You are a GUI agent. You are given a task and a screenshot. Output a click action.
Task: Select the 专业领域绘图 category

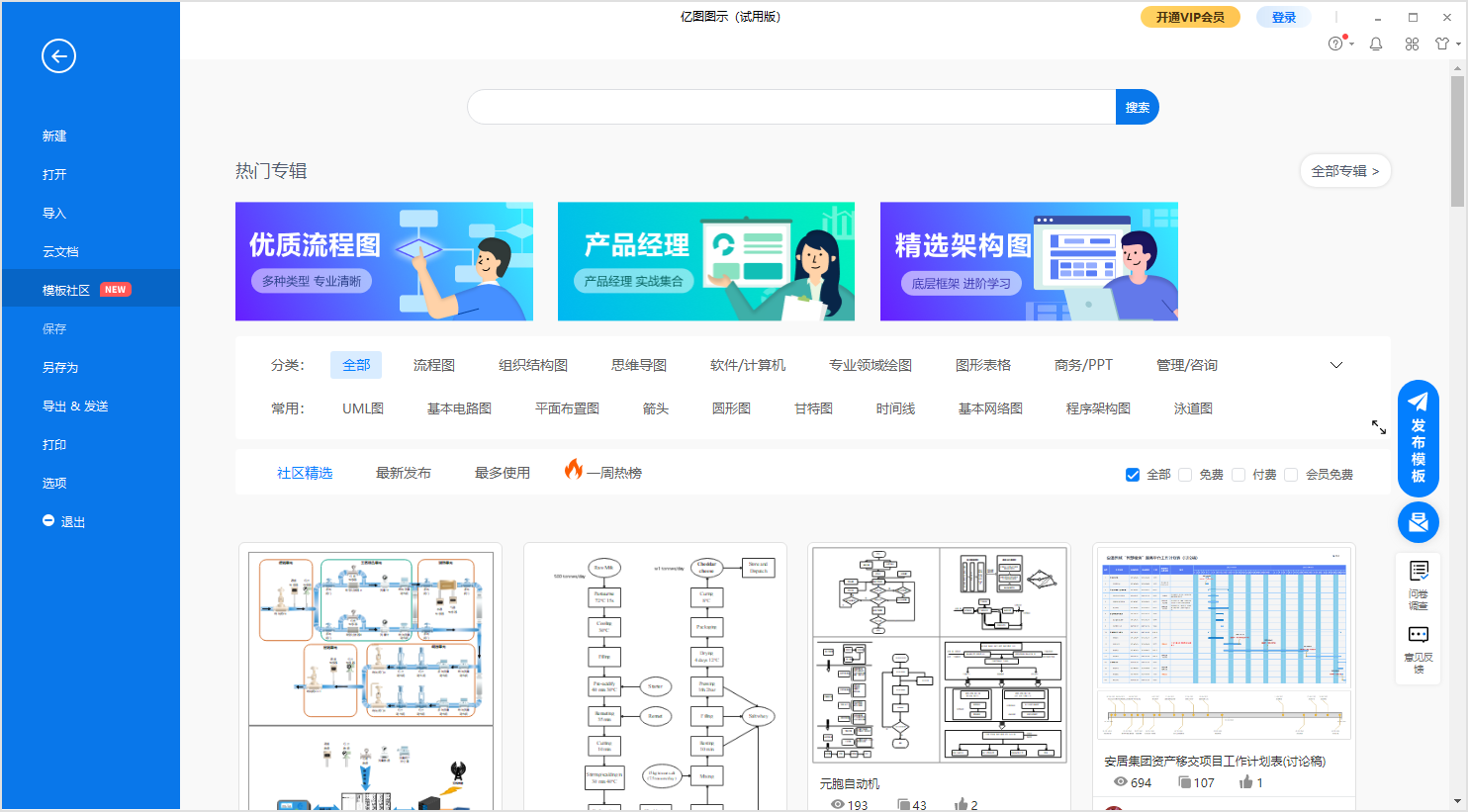coord(871,365)
